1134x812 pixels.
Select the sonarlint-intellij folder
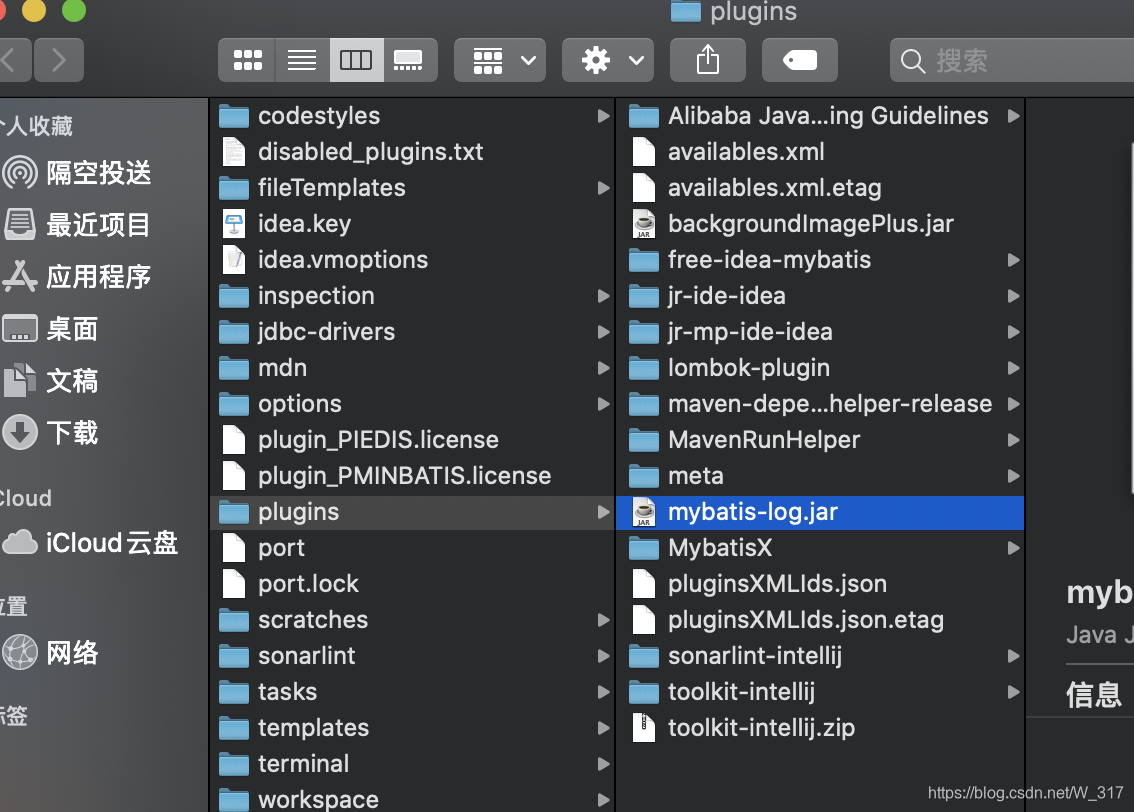(820, 656)
